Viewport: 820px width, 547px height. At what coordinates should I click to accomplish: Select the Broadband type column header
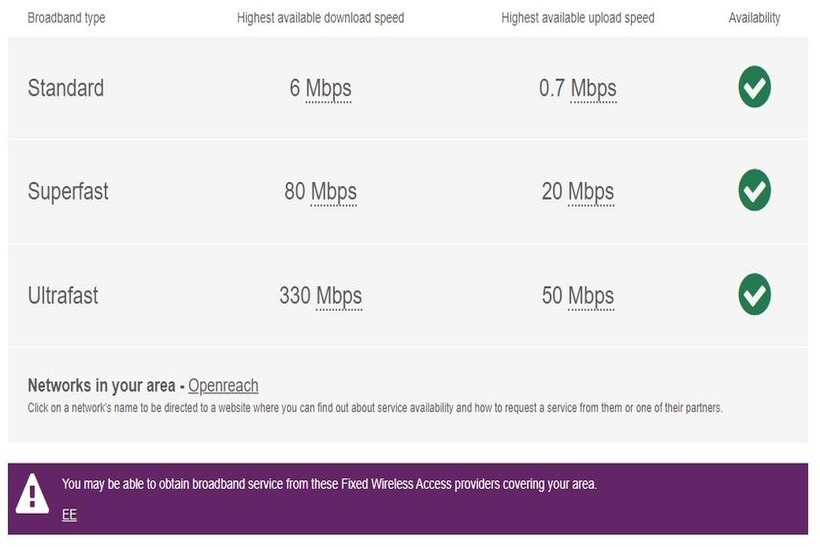click(x=66, y=18)
